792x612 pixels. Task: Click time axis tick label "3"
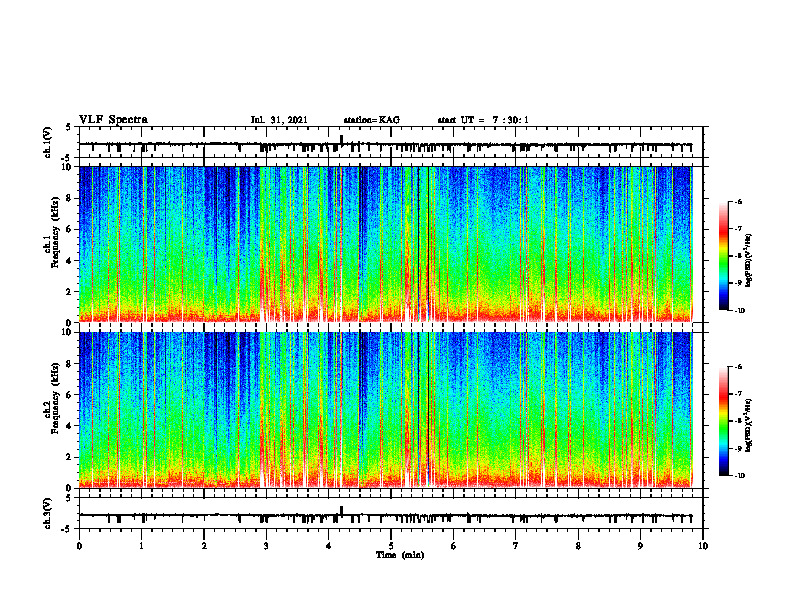[266, 546]
